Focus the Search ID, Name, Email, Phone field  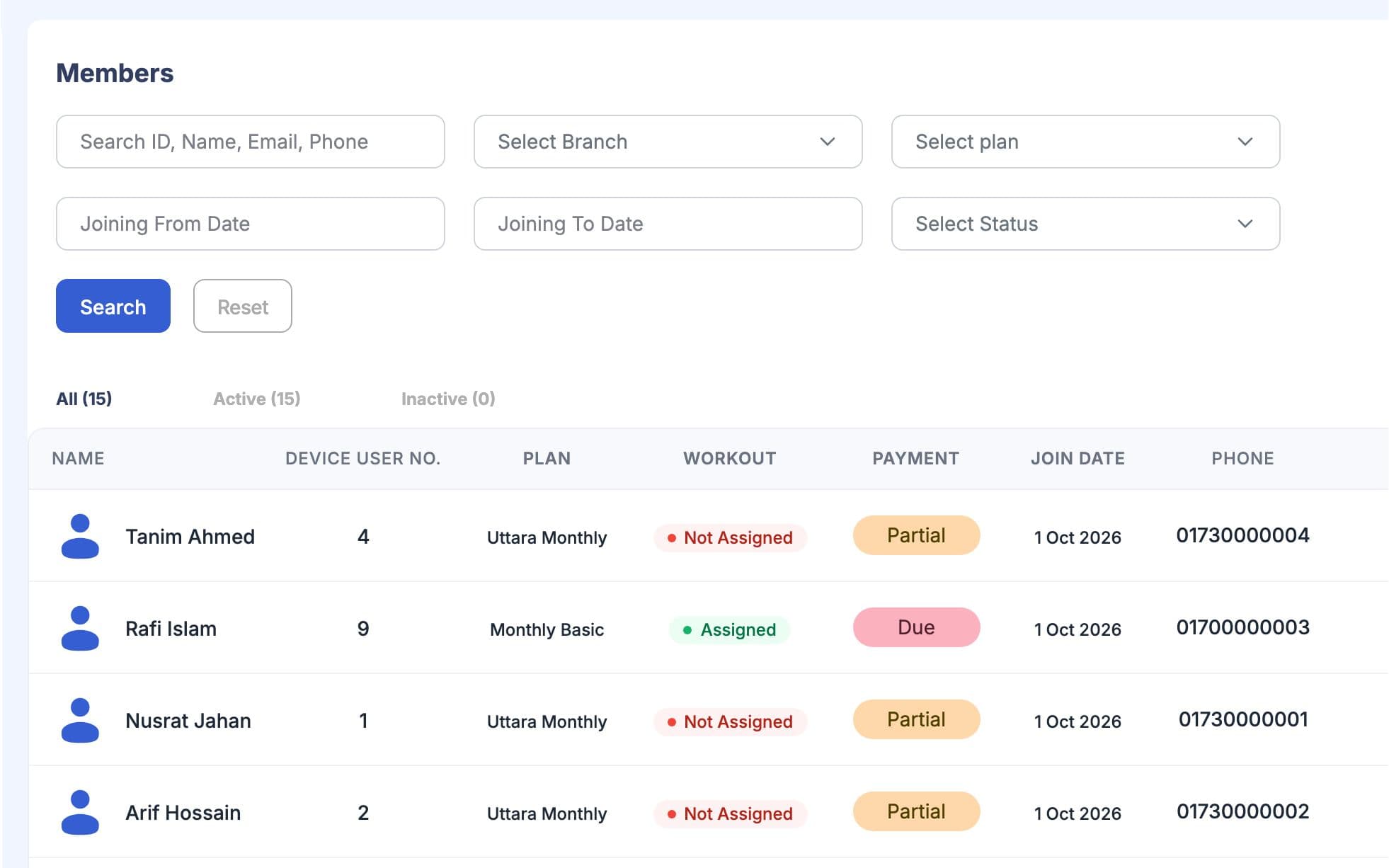(x=251, y=142)
